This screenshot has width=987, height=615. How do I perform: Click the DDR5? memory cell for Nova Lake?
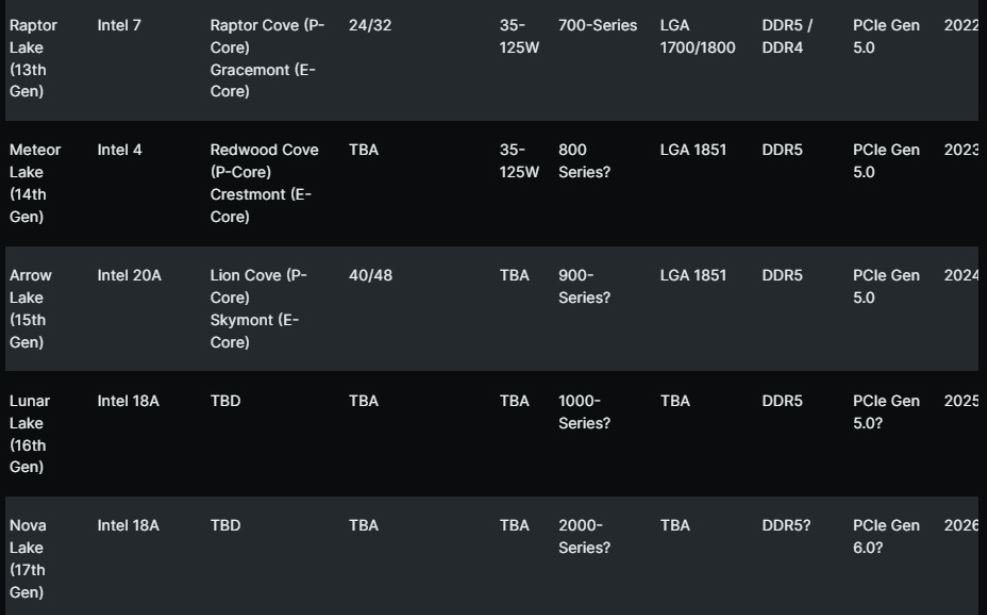[x=786, y=525]
